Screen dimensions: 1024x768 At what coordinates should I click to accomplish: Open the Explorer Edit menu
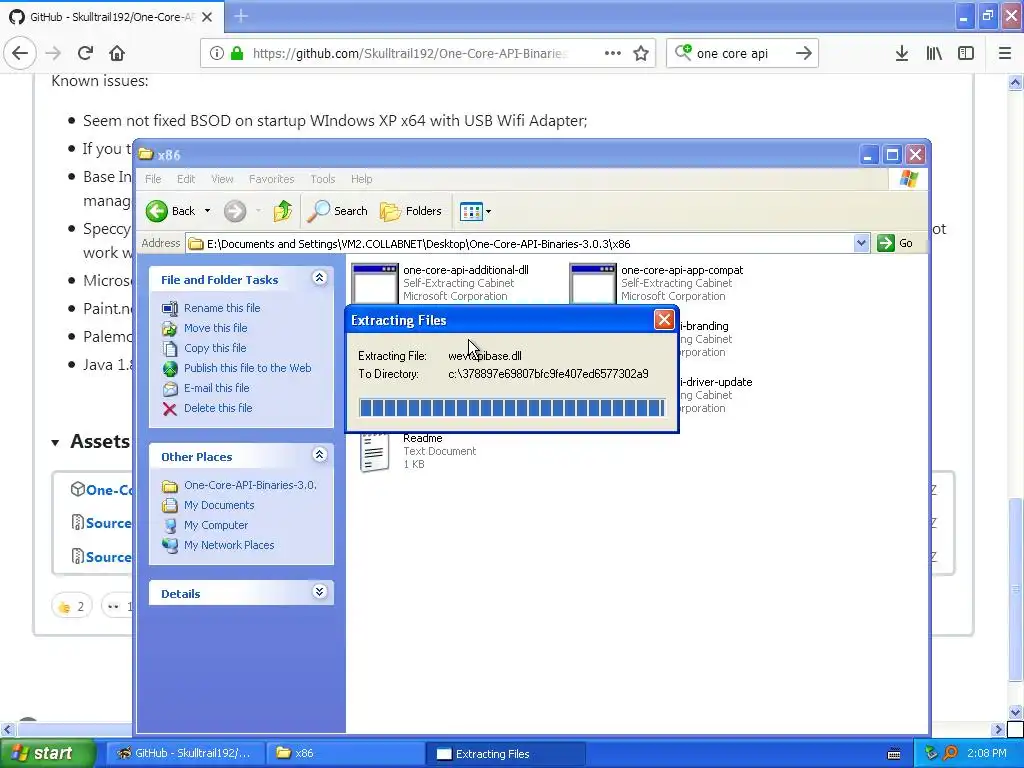point(186,179)
